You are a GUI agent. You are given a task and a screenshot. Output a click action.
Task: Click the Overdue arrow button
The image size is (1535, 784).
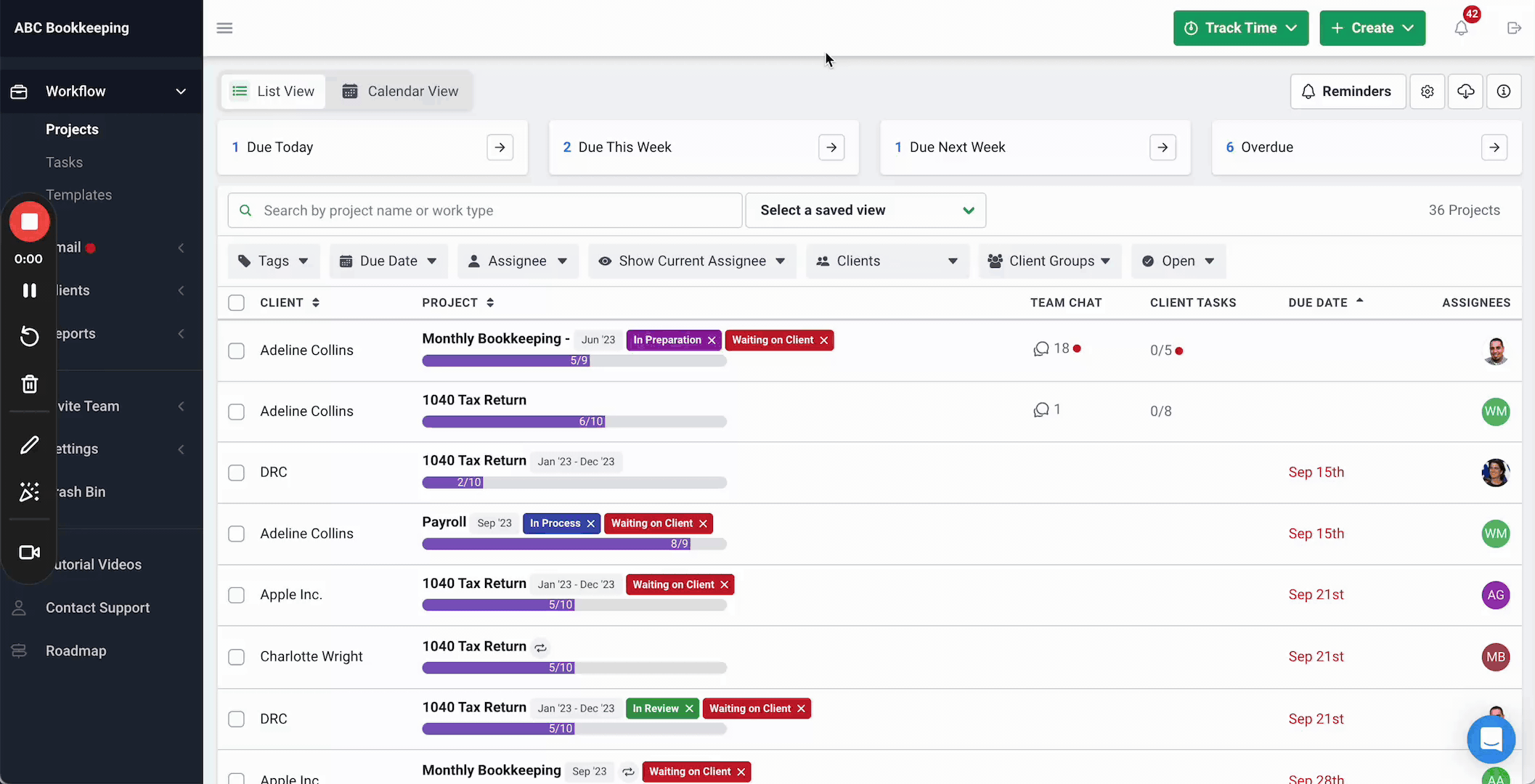[1494, 147]
